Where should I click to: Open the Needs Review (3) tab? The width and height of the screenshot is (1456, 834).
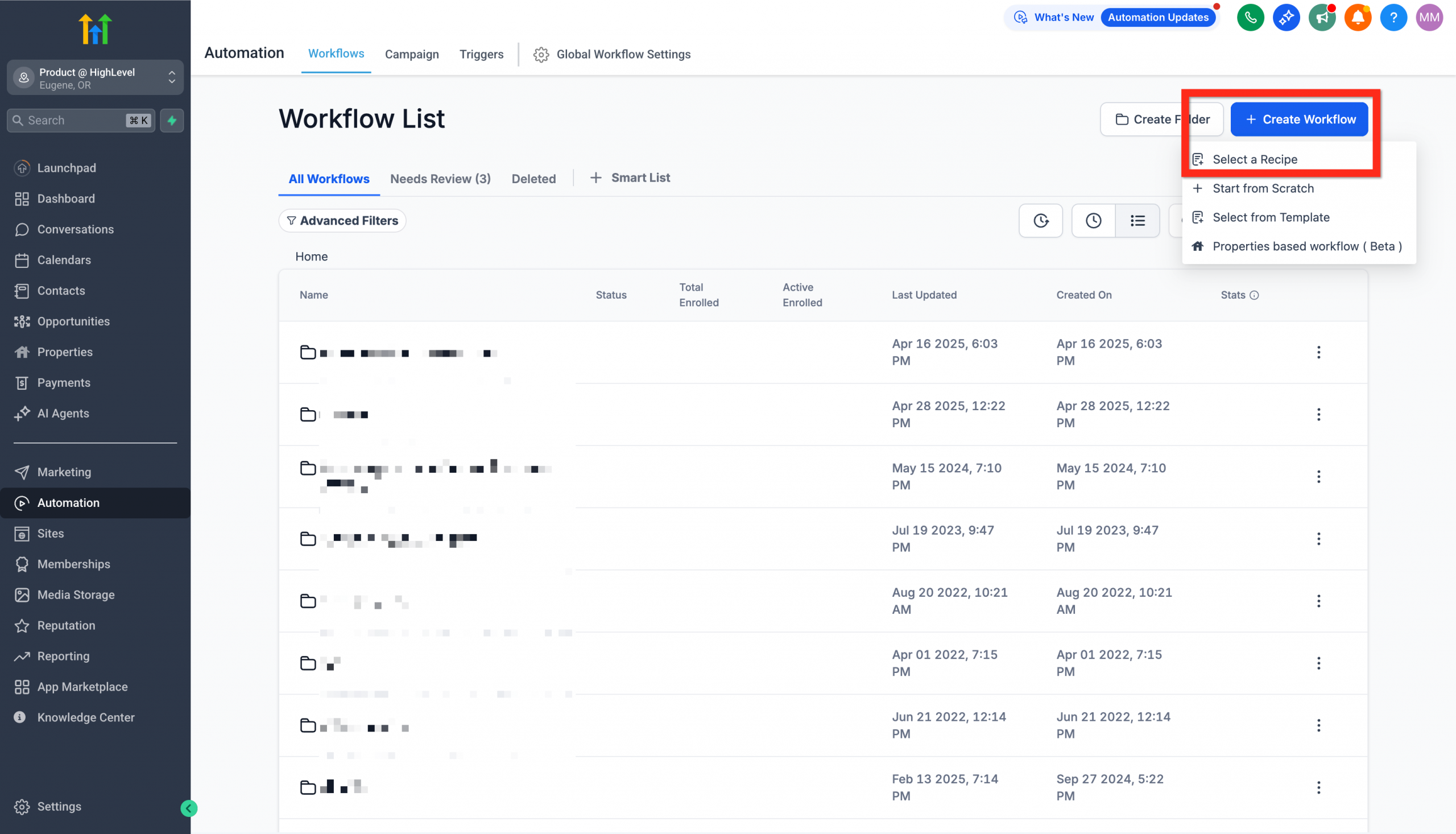click(440, 178)
